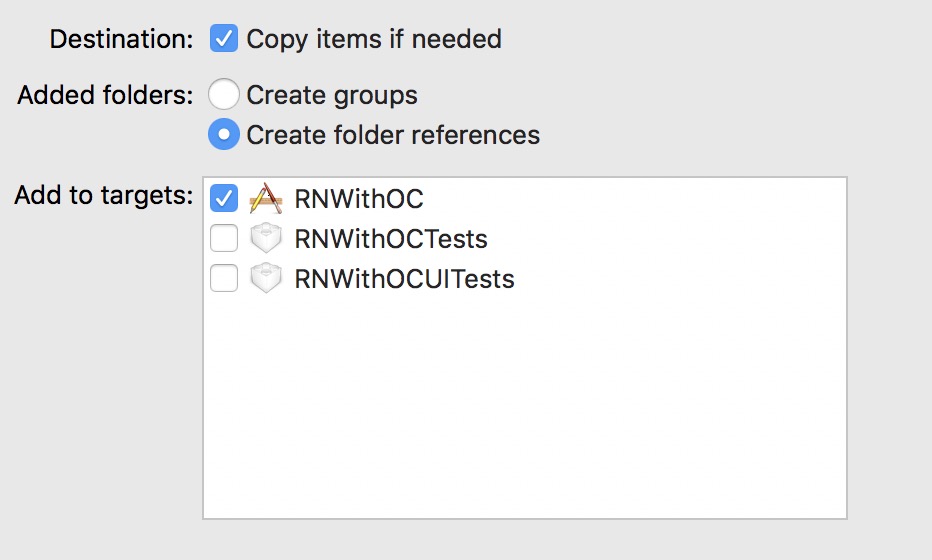932x560 pixels.
Task: Click the RNWithOC target name
Action: [x=359, y=199]
